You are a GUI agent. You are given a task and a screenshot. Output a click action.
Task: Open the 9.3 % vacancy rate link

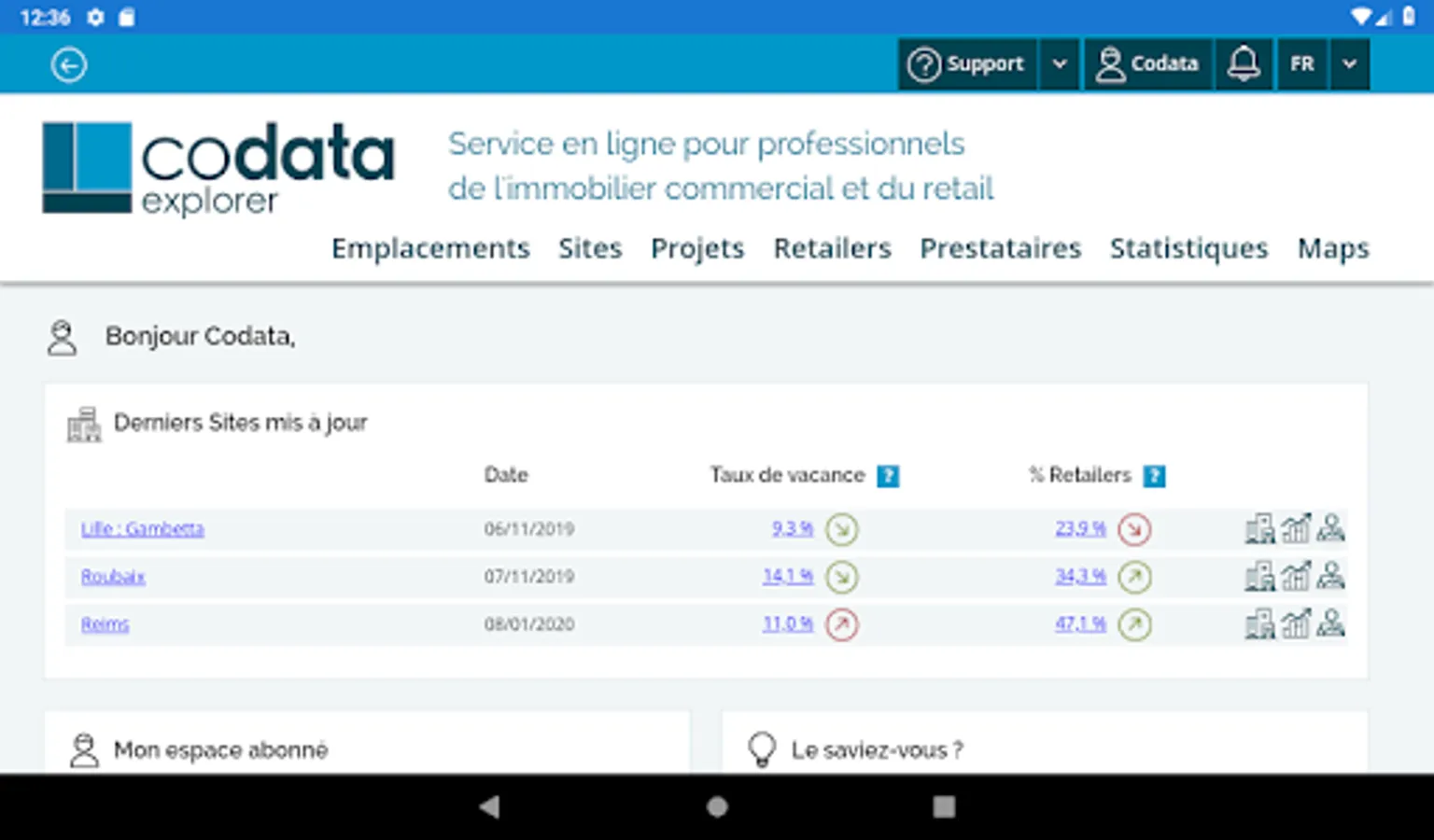(x=793, y=528)
